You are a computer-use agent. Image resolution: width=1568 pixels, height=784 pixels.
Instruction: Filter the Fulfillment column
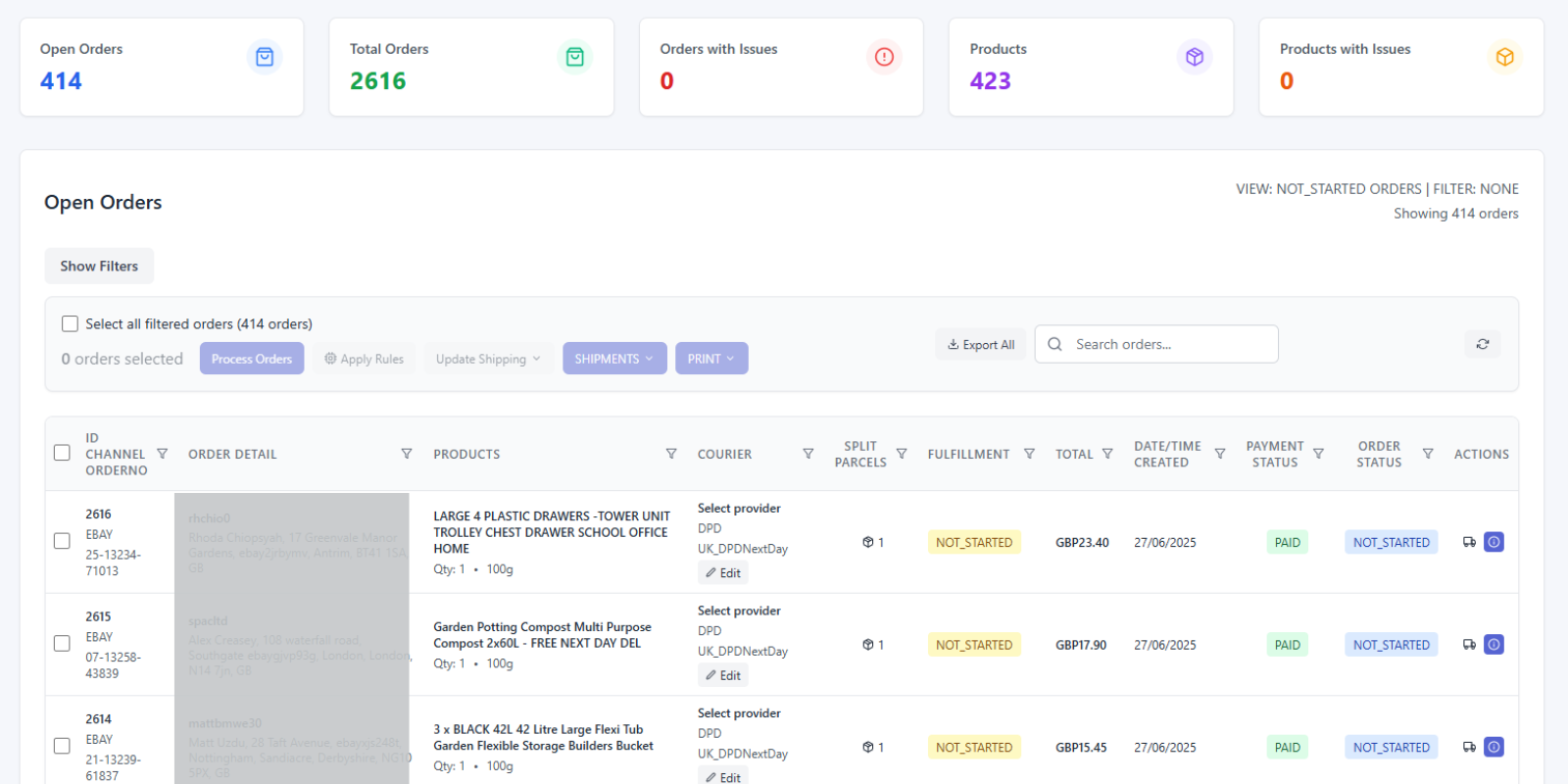tap(1029, 454)
